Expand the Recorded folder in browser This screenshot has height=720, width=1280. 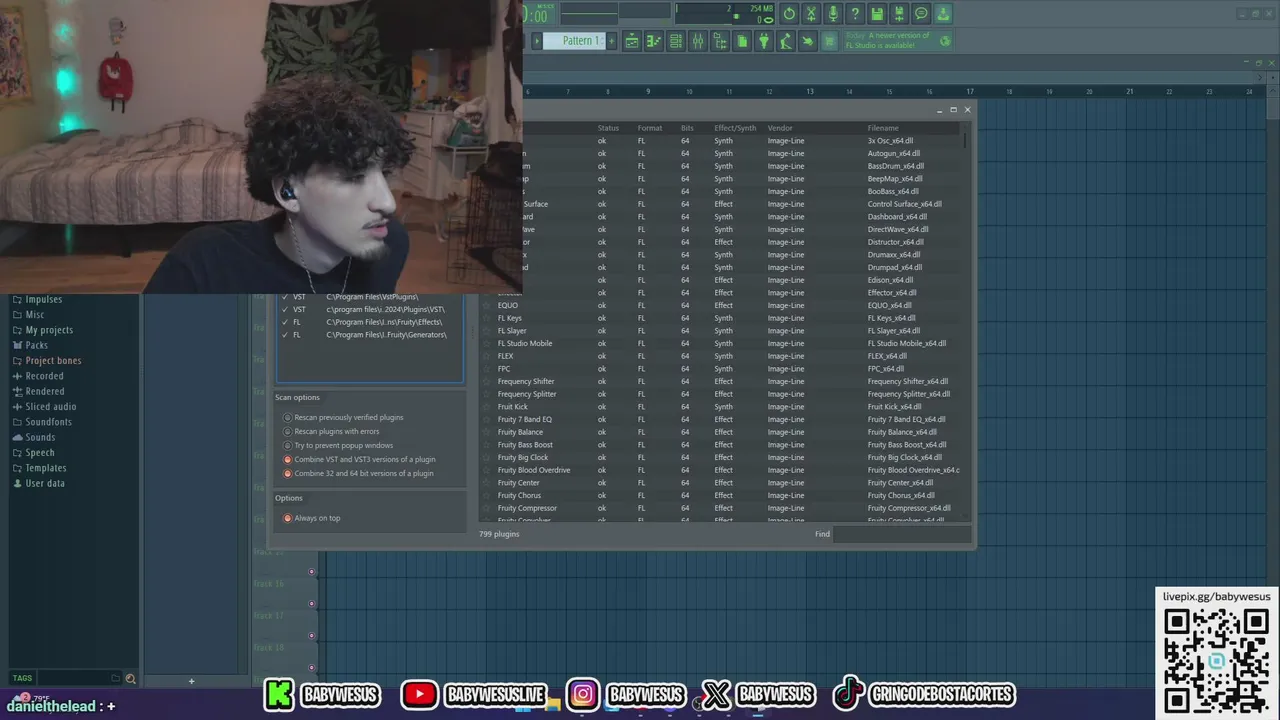tap(37, 376)
